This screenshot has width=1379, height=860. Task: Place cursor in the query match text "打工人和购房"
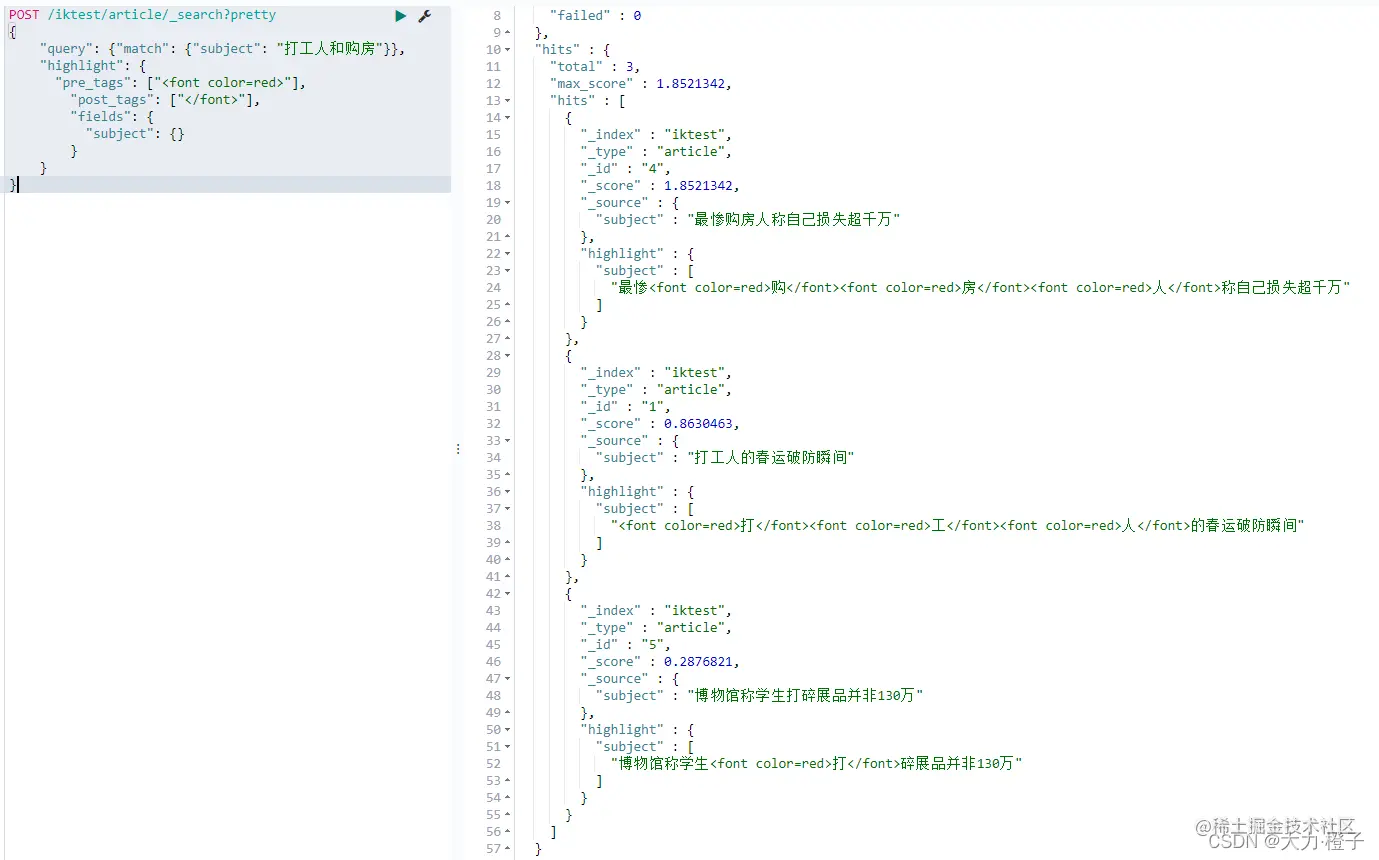(331, 49)
